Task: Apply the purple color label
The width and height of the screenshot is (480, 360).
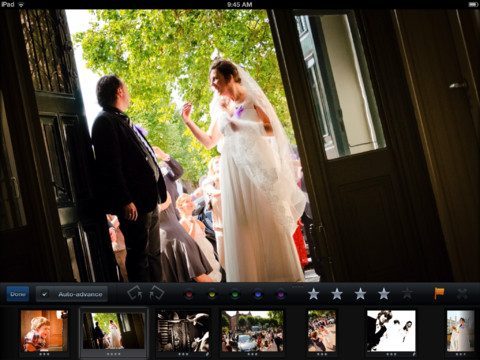Action: [x=281, y=295]
